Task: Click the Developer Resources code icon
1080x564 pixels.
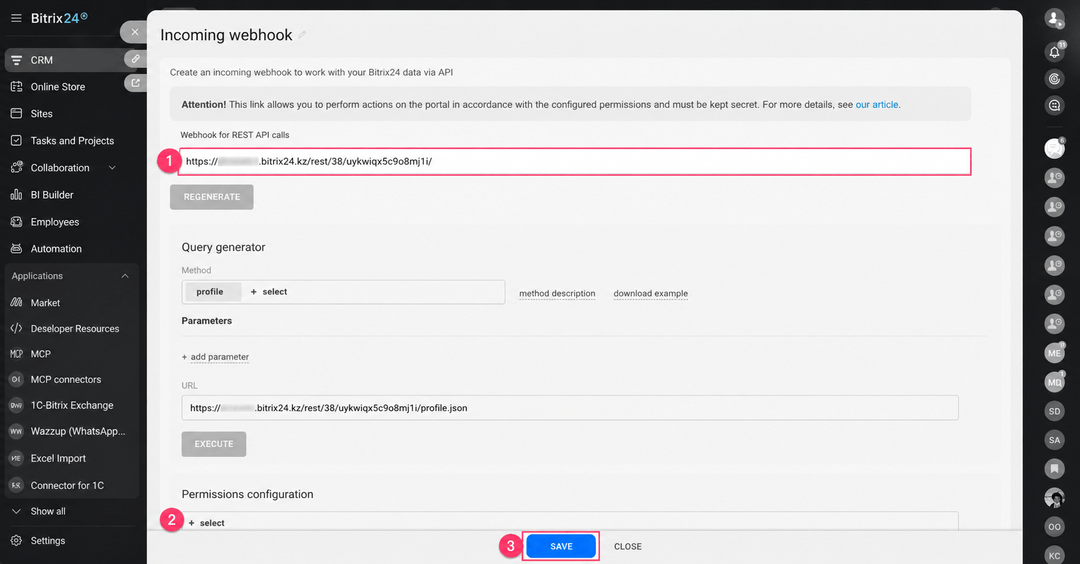Action: point(17,328)
